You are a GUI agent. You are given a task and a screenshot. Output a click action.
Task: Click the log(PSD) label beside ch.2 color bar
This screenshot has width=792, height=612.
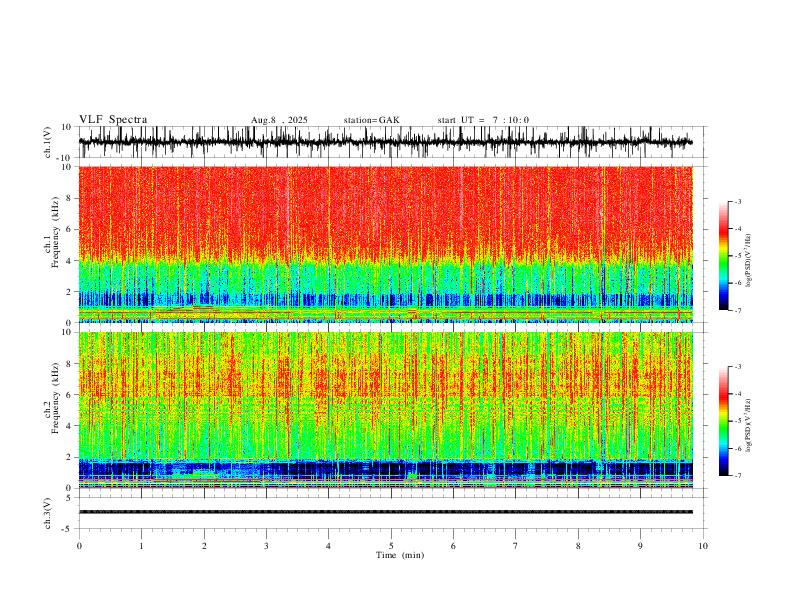[x=748, y=425]
